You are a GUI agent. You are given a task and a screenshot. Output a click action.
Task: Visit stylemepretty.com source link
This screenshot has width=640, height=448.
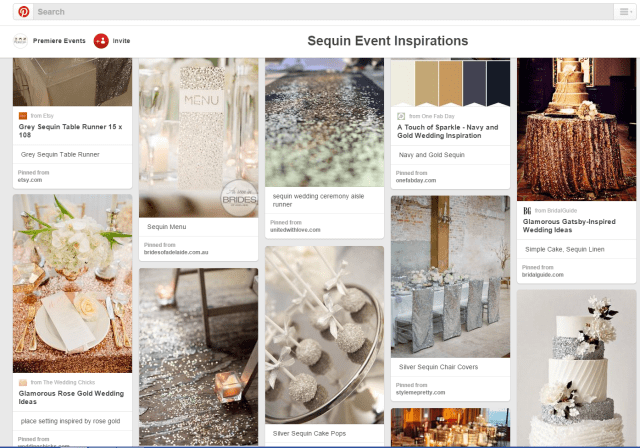tap(420, 393)
